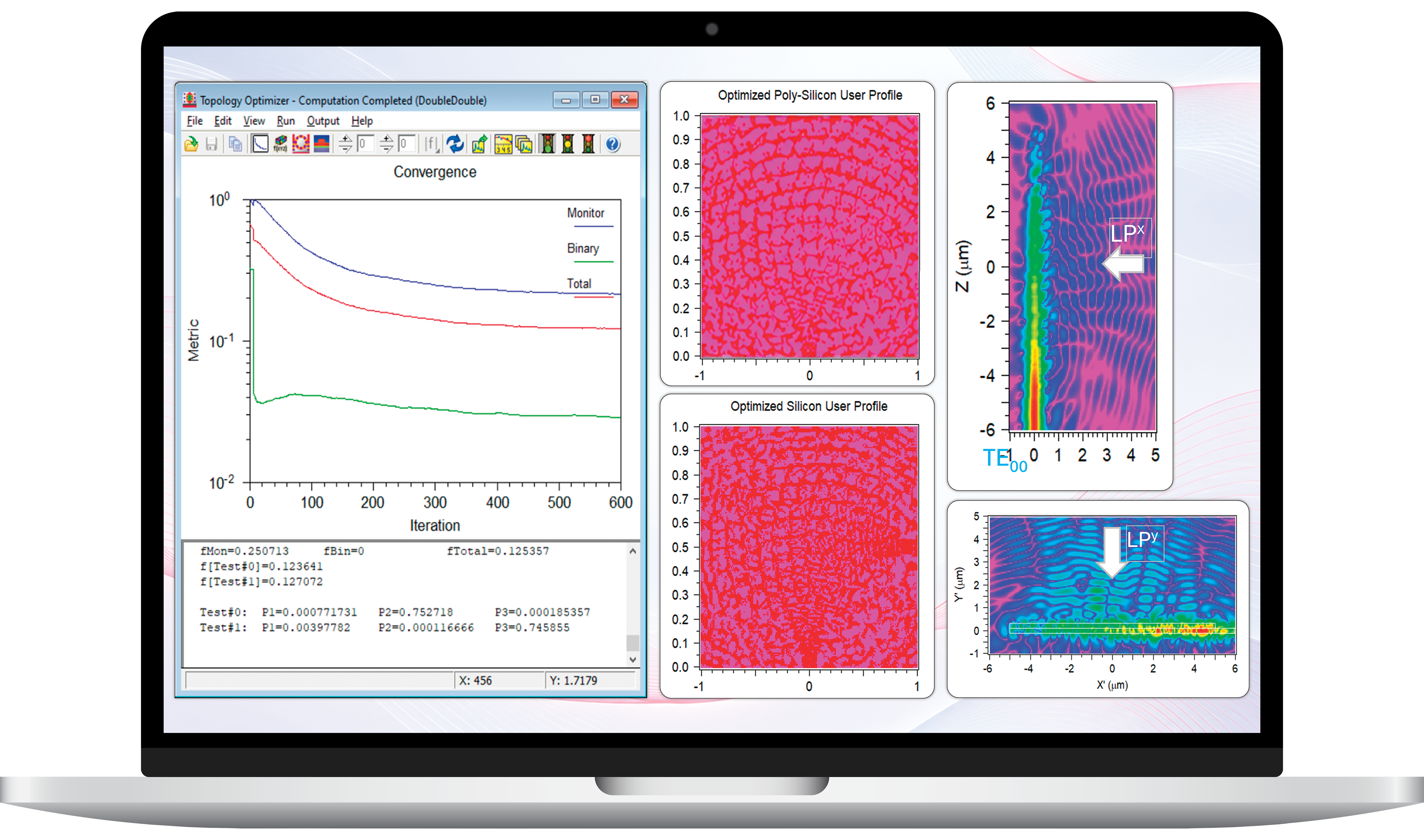Click the data values chart icon labeled 345
Viewport: 1424px width, 840px height.
[503, 144]
